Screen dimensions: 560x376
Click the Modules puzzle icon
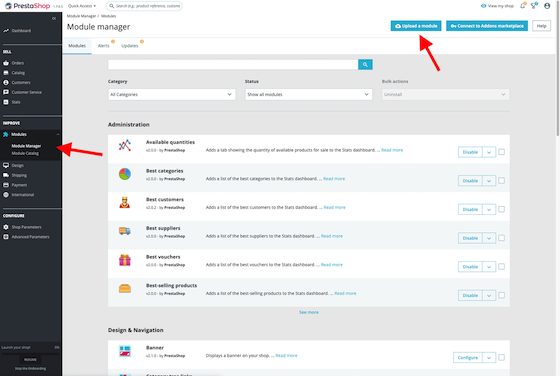click(6, 135)
